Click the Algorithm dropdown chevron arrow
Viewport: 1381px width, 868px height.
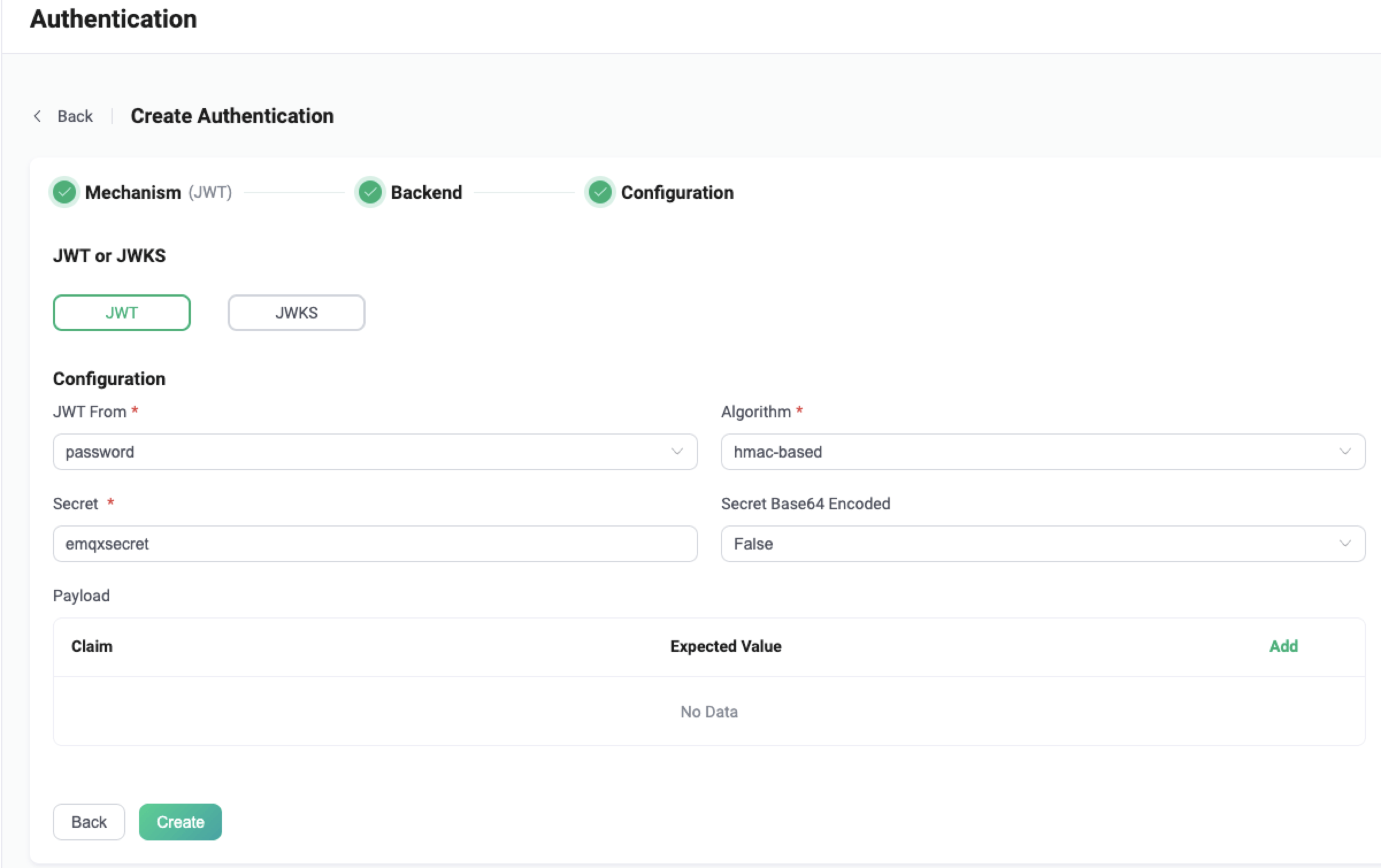pos(1345,452)
